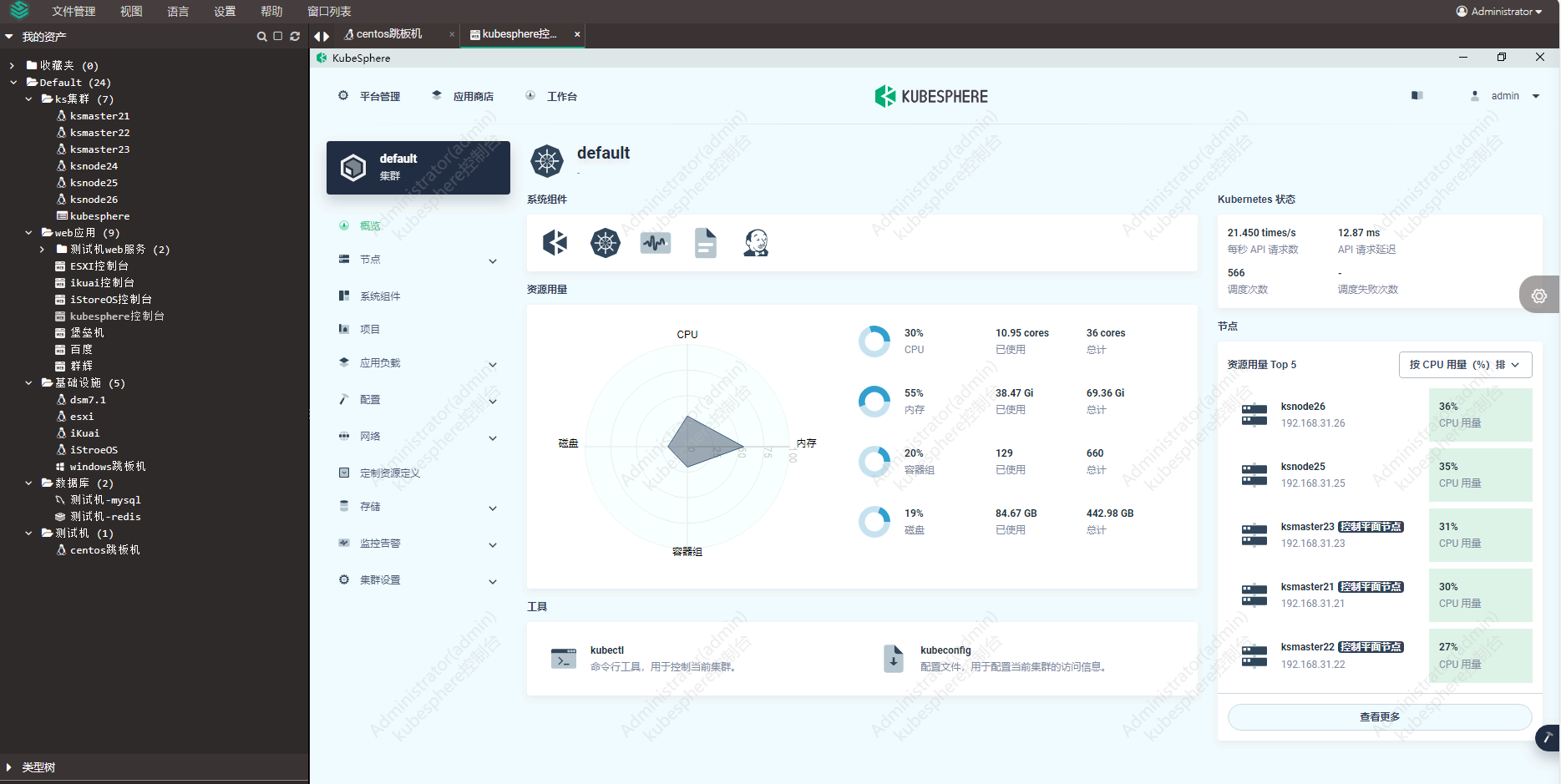This screenshot has height=784, width=1561.
Task: Click the ksmaster21 server icon
Action: (x=1254, y=595)
